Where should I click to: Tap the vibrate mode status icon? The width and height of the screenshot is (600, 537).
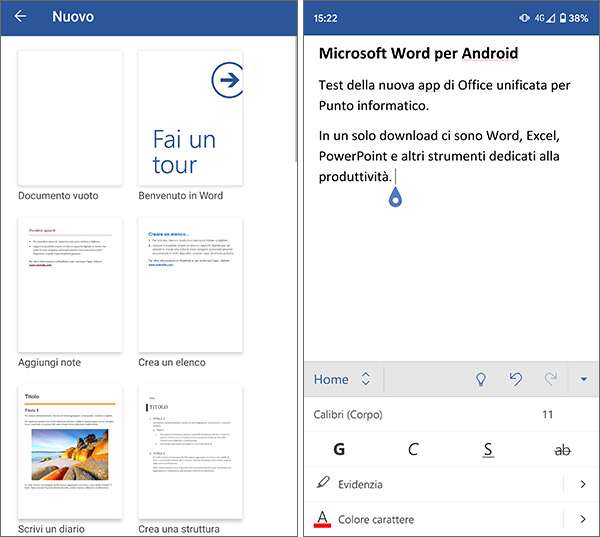524,18
